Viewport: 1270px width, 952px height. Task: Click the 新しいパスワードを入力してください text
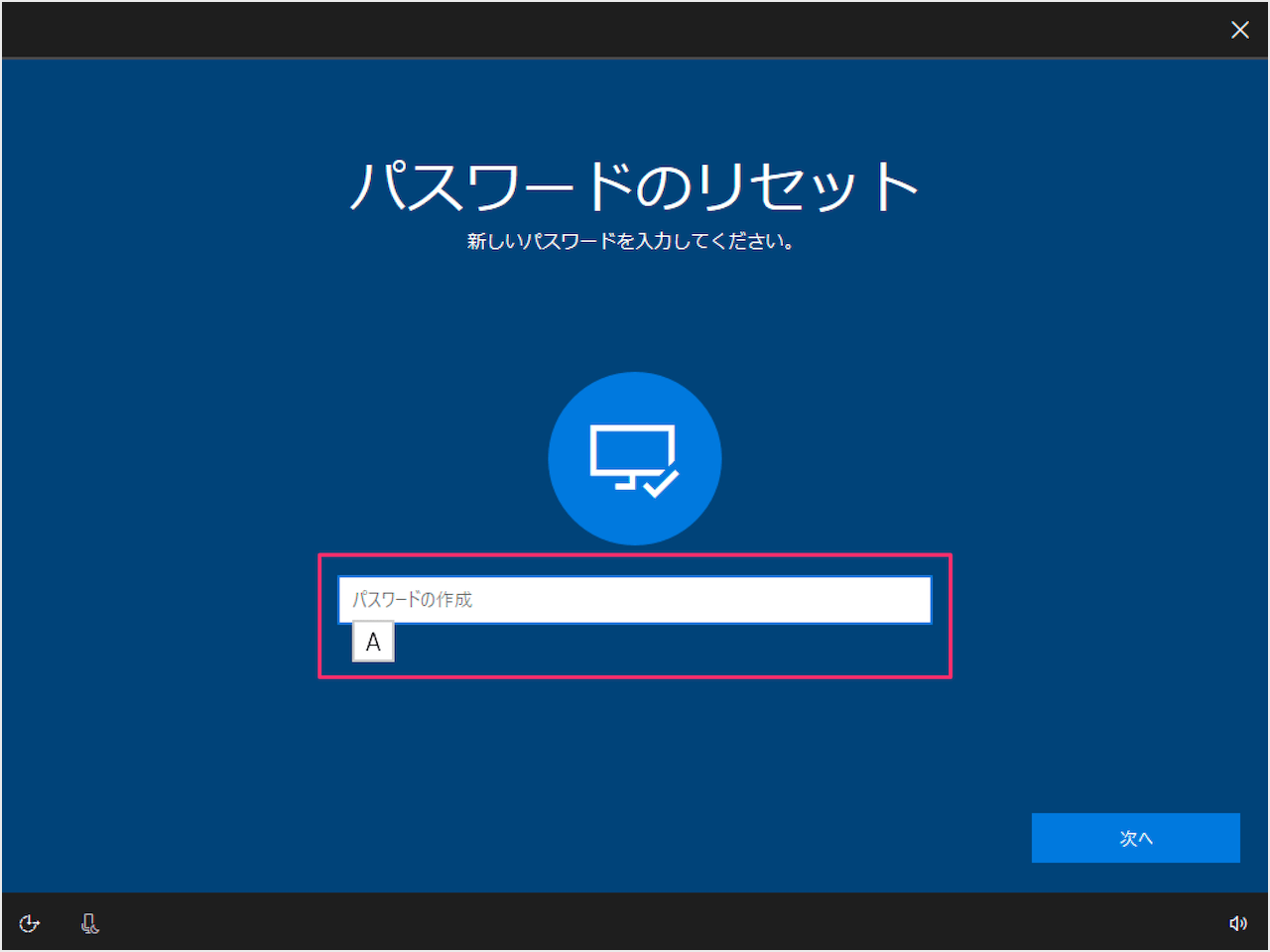click(x=631, y=241)
